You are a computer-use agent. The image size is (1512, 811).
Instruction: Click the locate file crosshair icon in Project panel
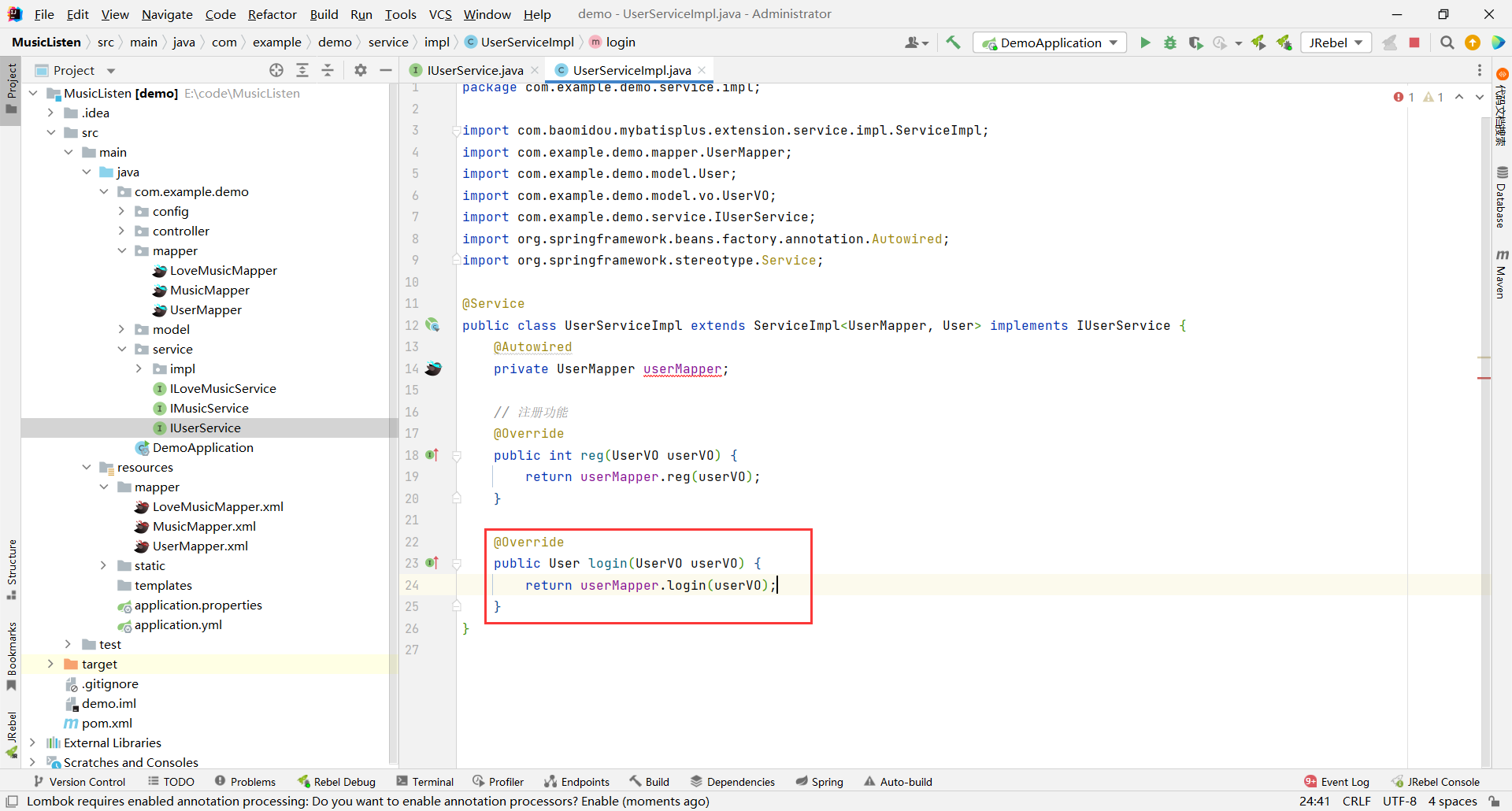tap(276, 70)
